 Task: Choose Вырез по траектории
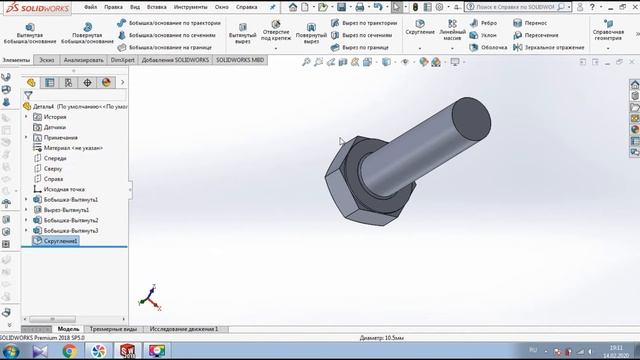364,23
